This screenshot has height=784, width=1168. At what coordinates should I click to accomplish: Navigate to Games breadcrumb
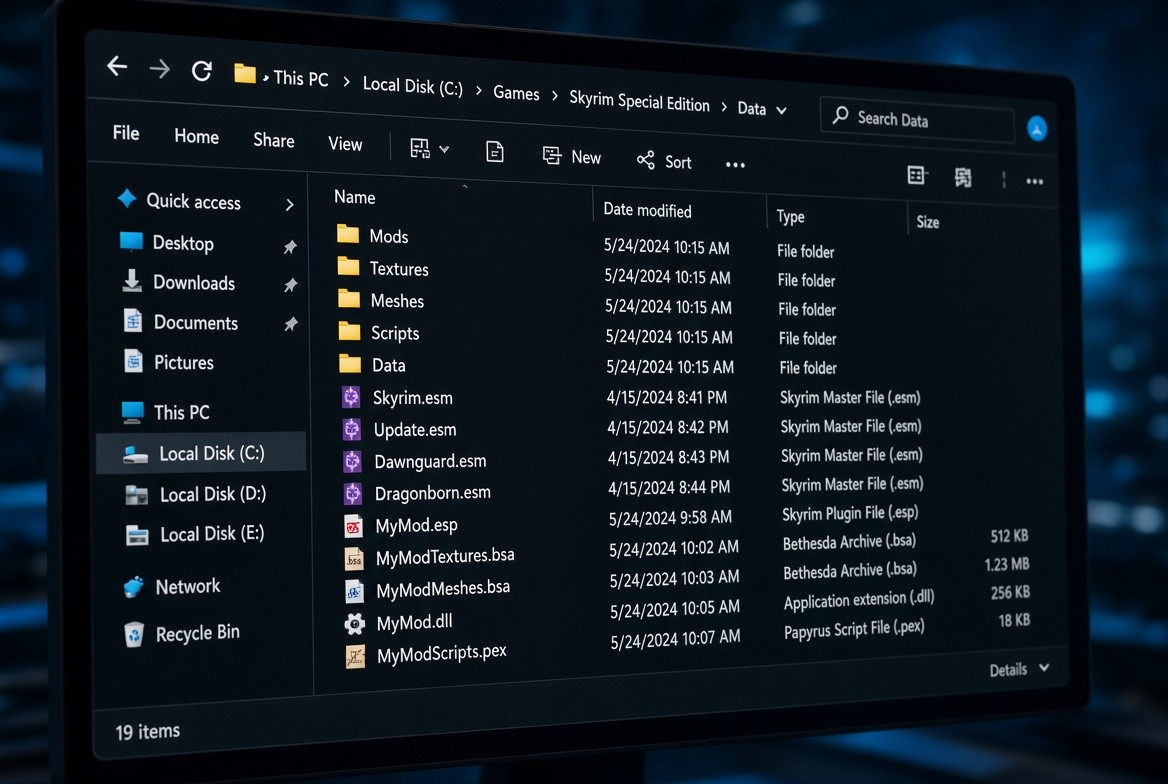[516, 93]
